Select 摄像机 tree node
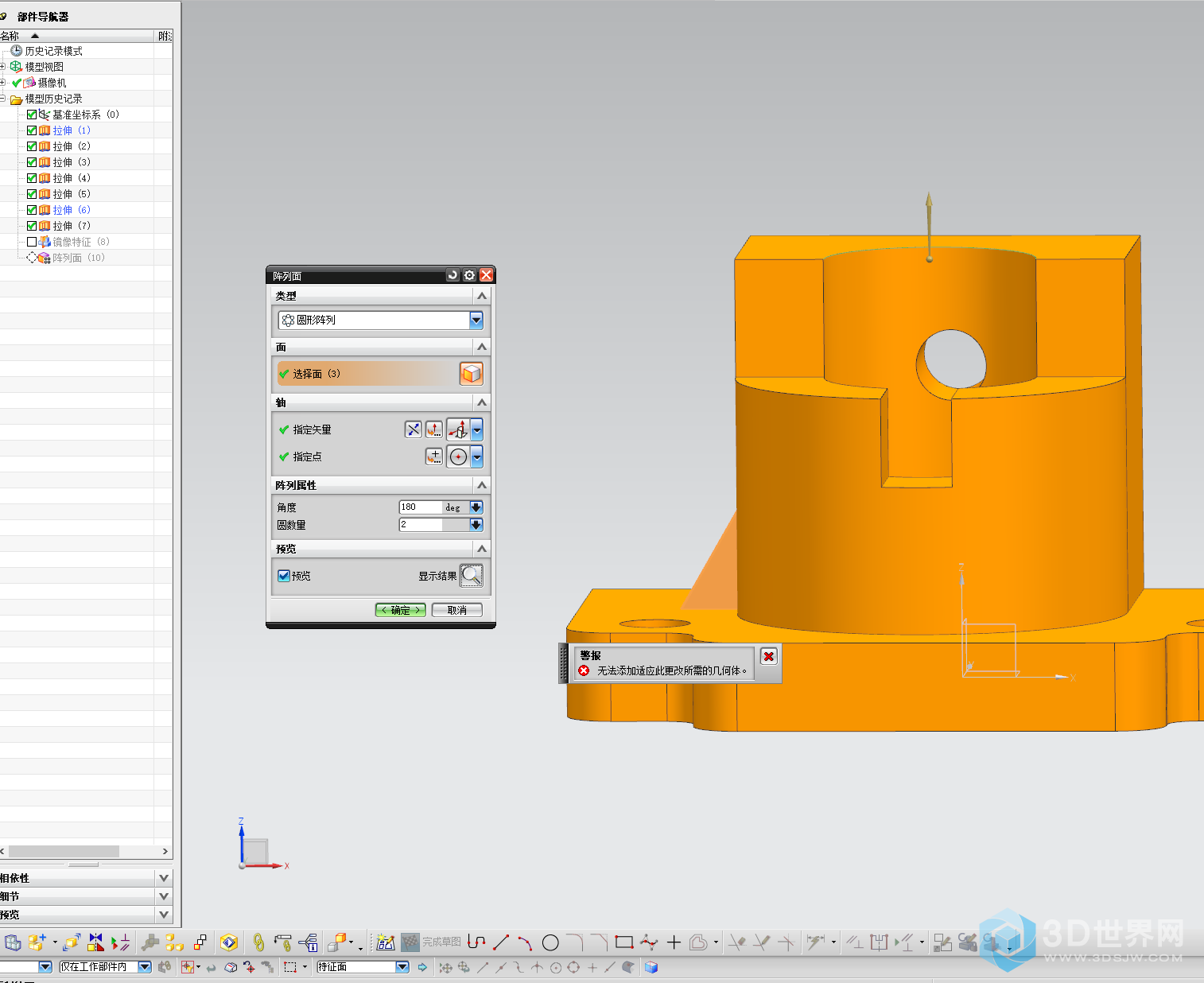Viewport: 1204px width, 983px height. click(x=52, y=83)
